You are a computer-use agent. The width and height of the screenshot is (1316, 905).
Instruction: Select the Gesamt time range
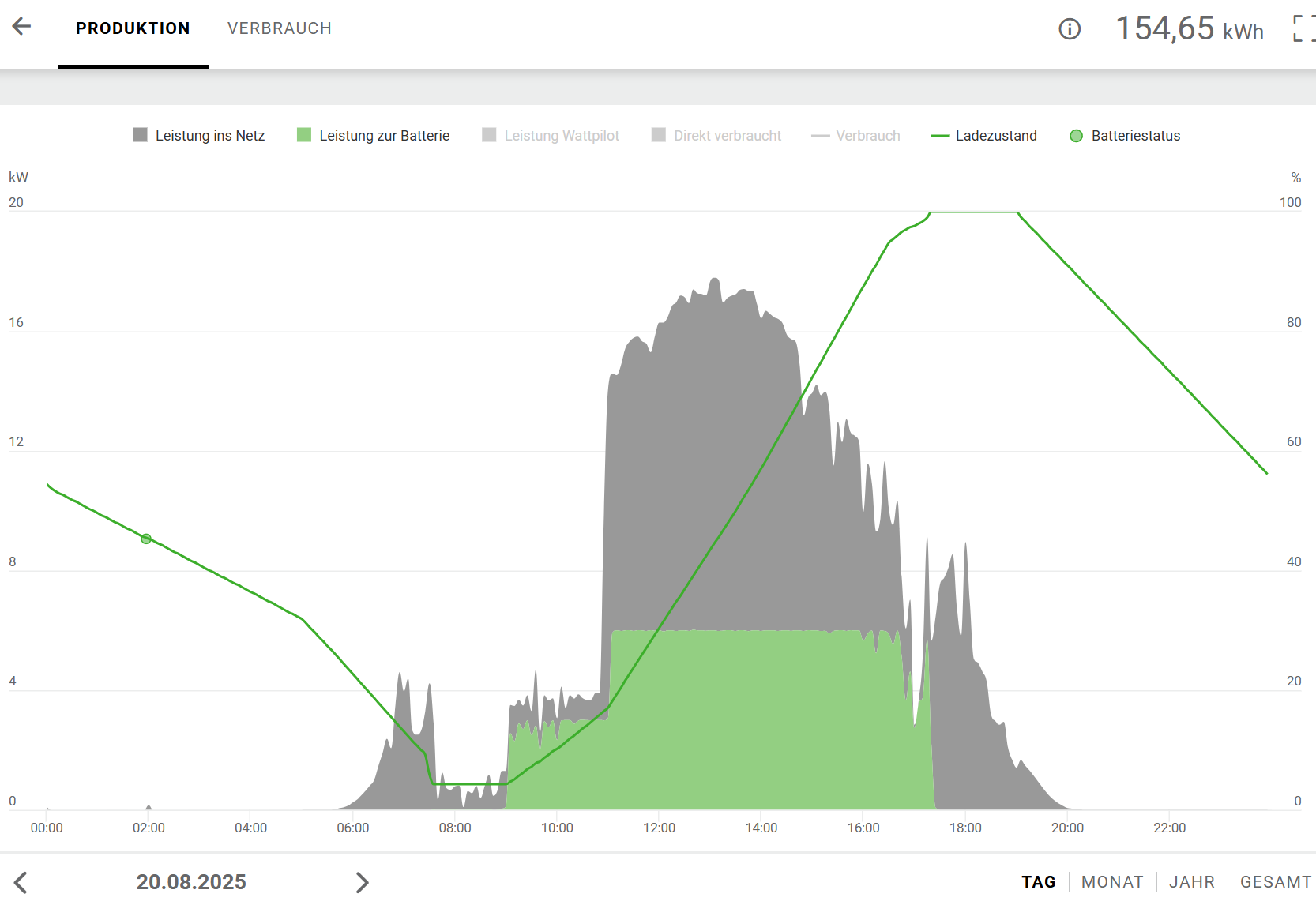[1275, 882]
